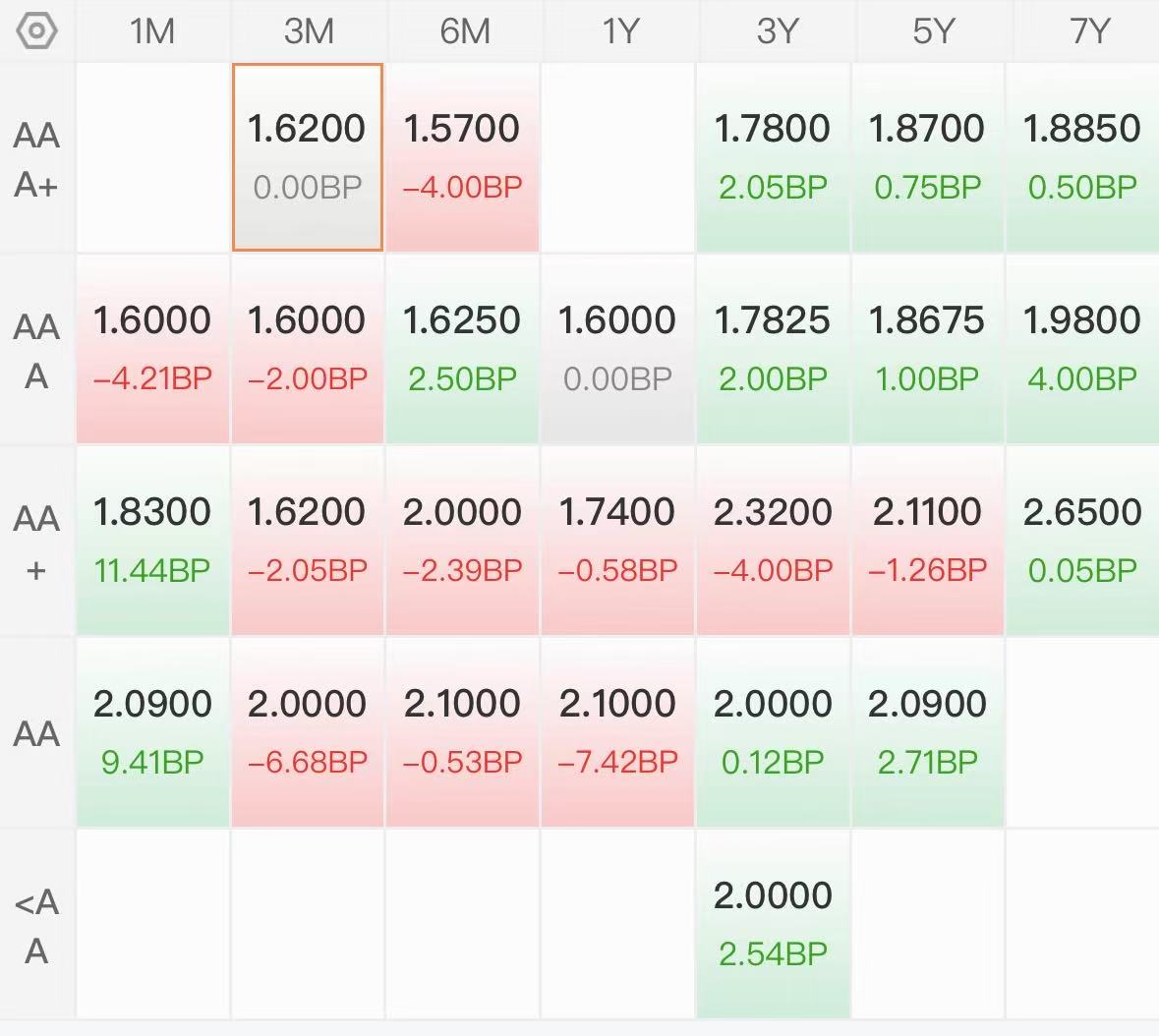
Task: Open AA 3M cell showing -6.68BP
Action: click(x=308, y=731)
